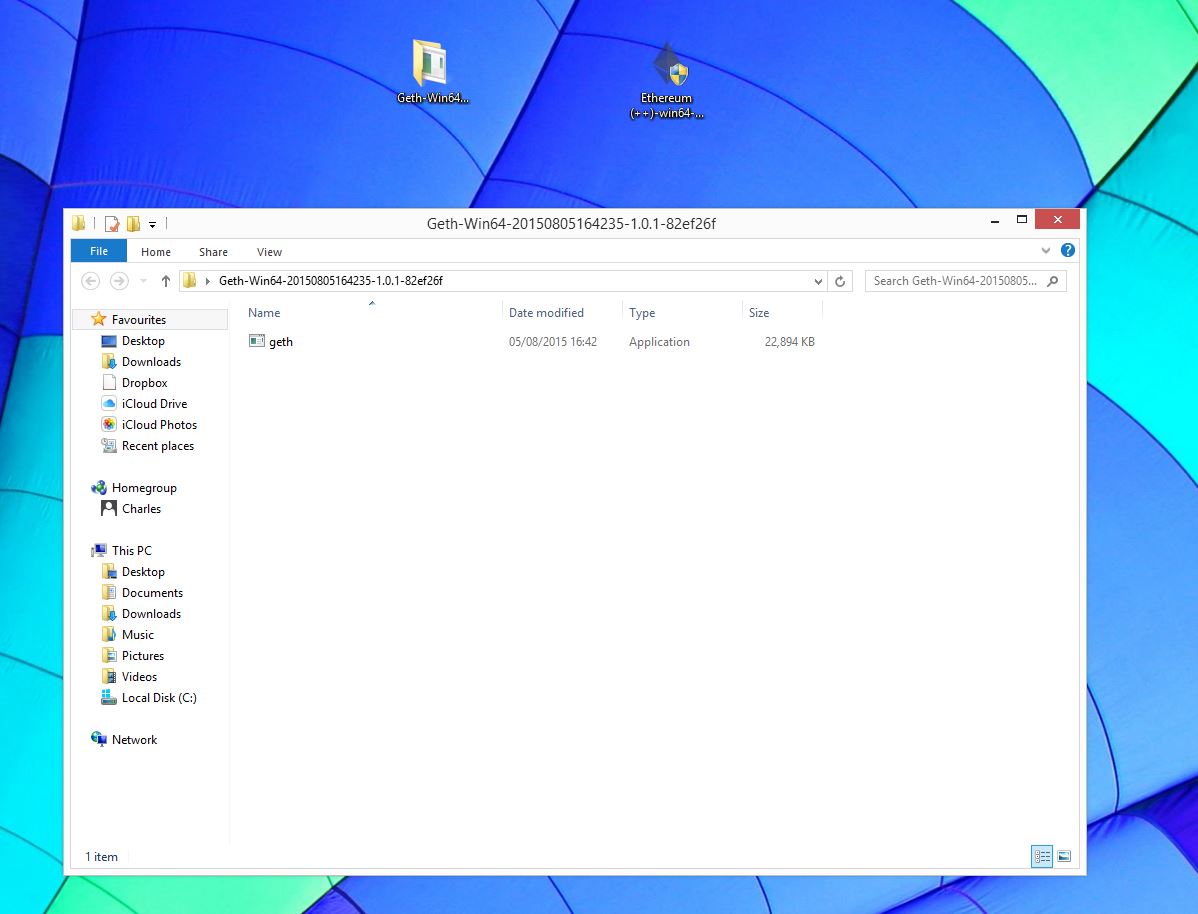Maximize the Geth-Win64 Explorer window
1198x914 pixels.
[x=1022, y=220]
